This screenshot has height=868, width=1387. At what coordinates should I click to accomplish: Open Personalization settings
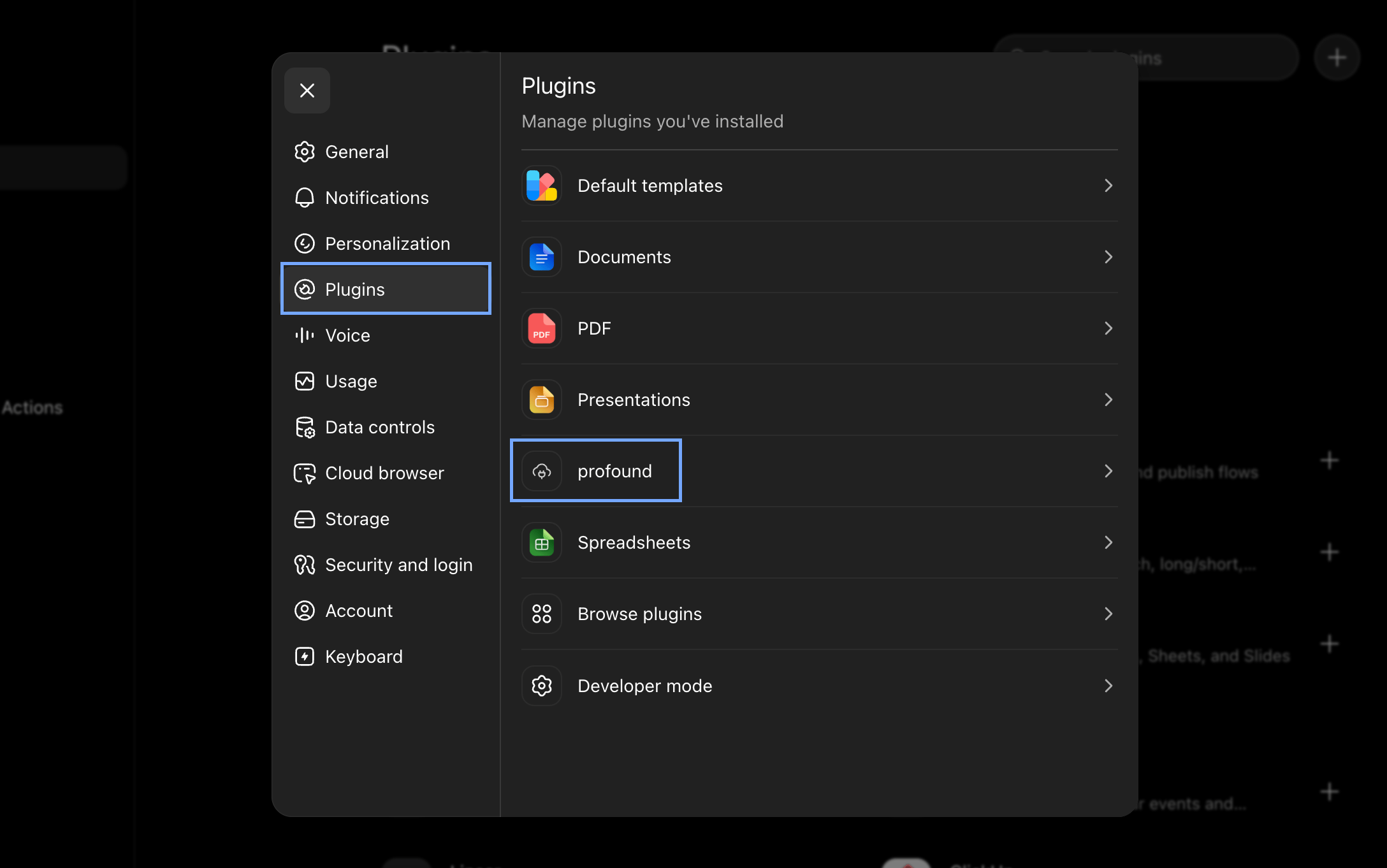coord(386,243)
